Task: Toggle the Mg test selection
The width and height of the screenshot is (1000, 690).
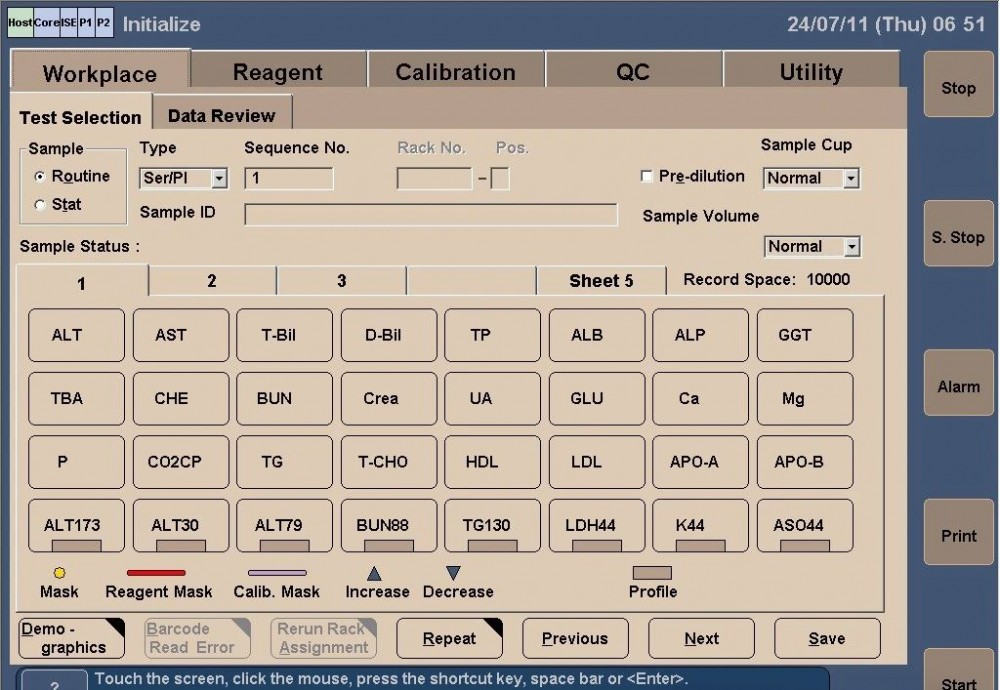Action: pyautogui.click(x=805, y=399)
